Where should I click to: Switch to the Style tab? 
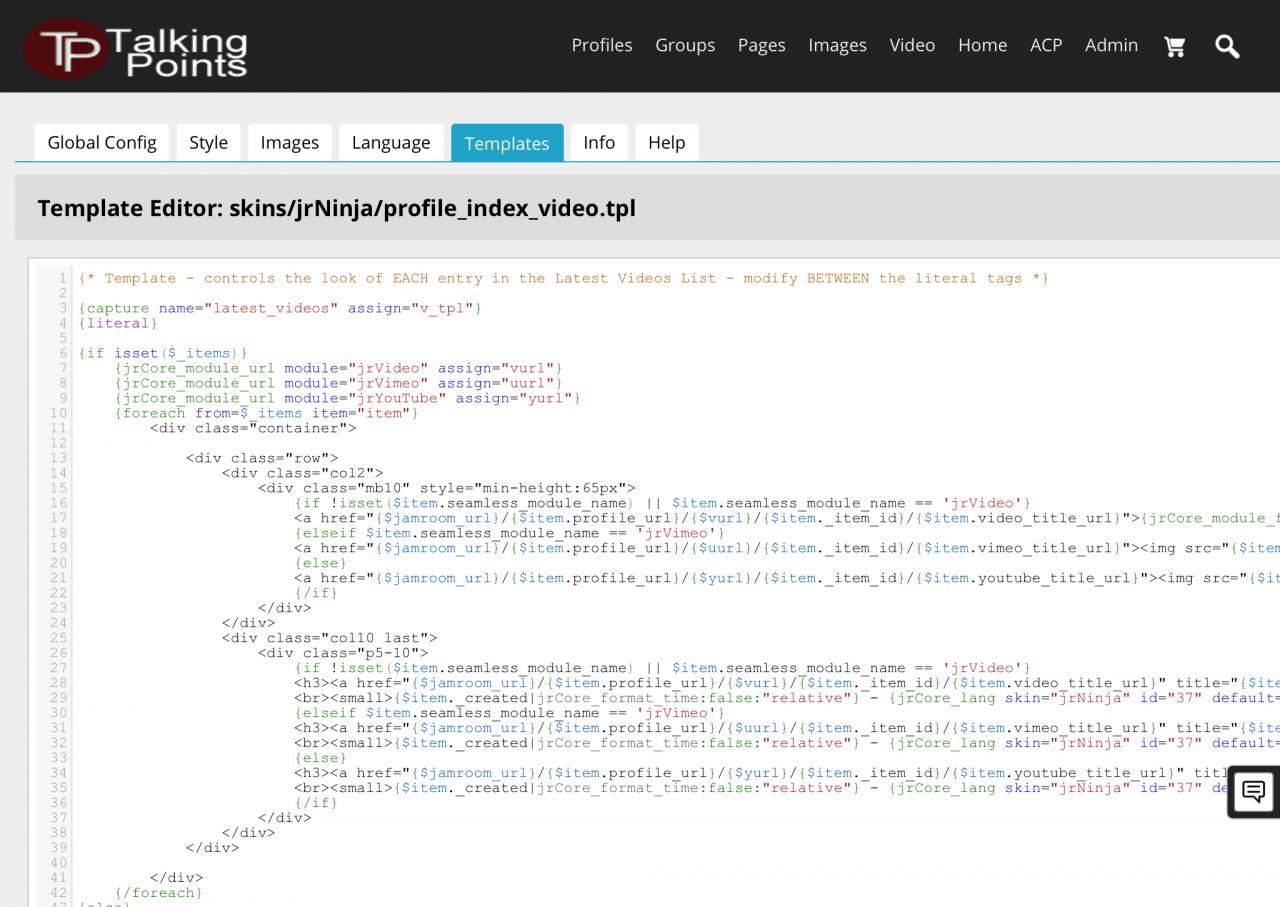tap(209, 142)
